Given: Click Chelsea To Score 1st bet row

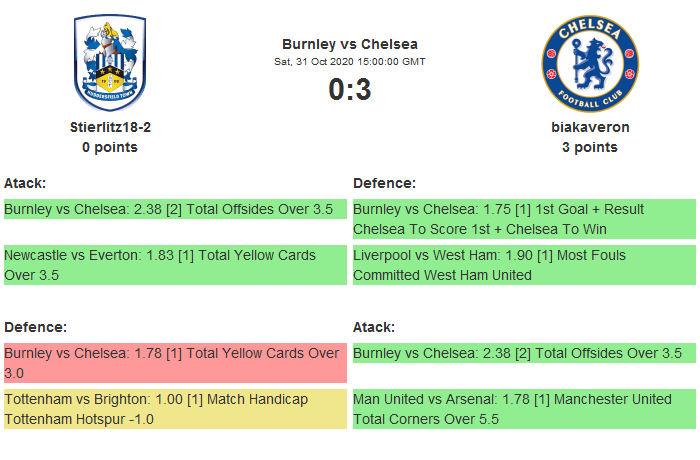Looking at the screenshot, I should coord(524,219).
